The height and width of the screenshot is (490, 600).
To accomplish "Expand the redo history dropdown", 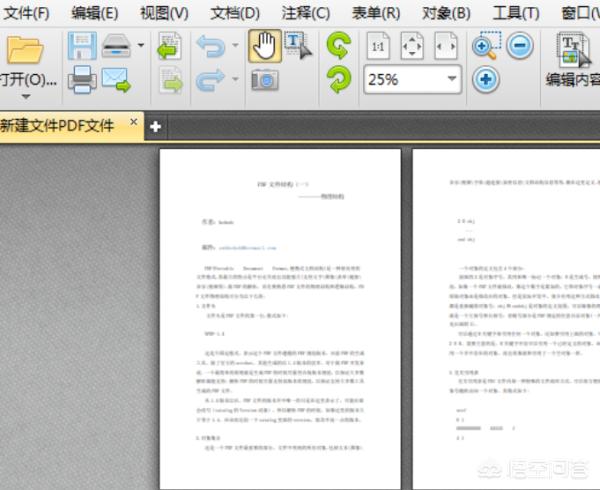I will (x=235, y=79).
